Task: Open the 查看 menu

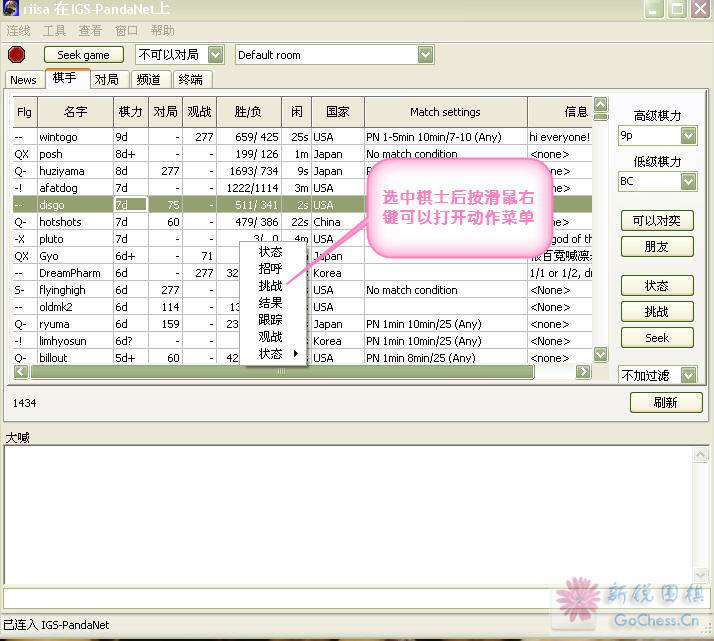Action: tap(90, 31)
